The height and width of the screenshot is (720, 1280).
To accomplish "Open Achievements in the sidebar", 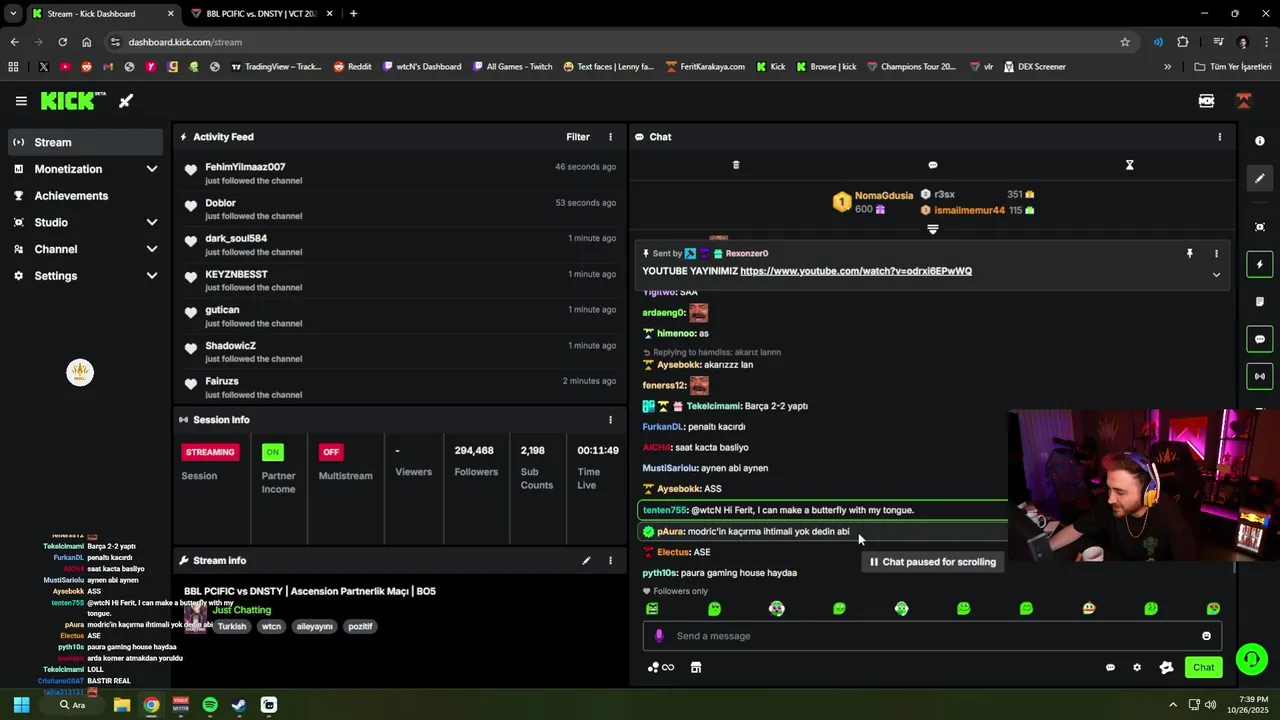I will (86, 196).
